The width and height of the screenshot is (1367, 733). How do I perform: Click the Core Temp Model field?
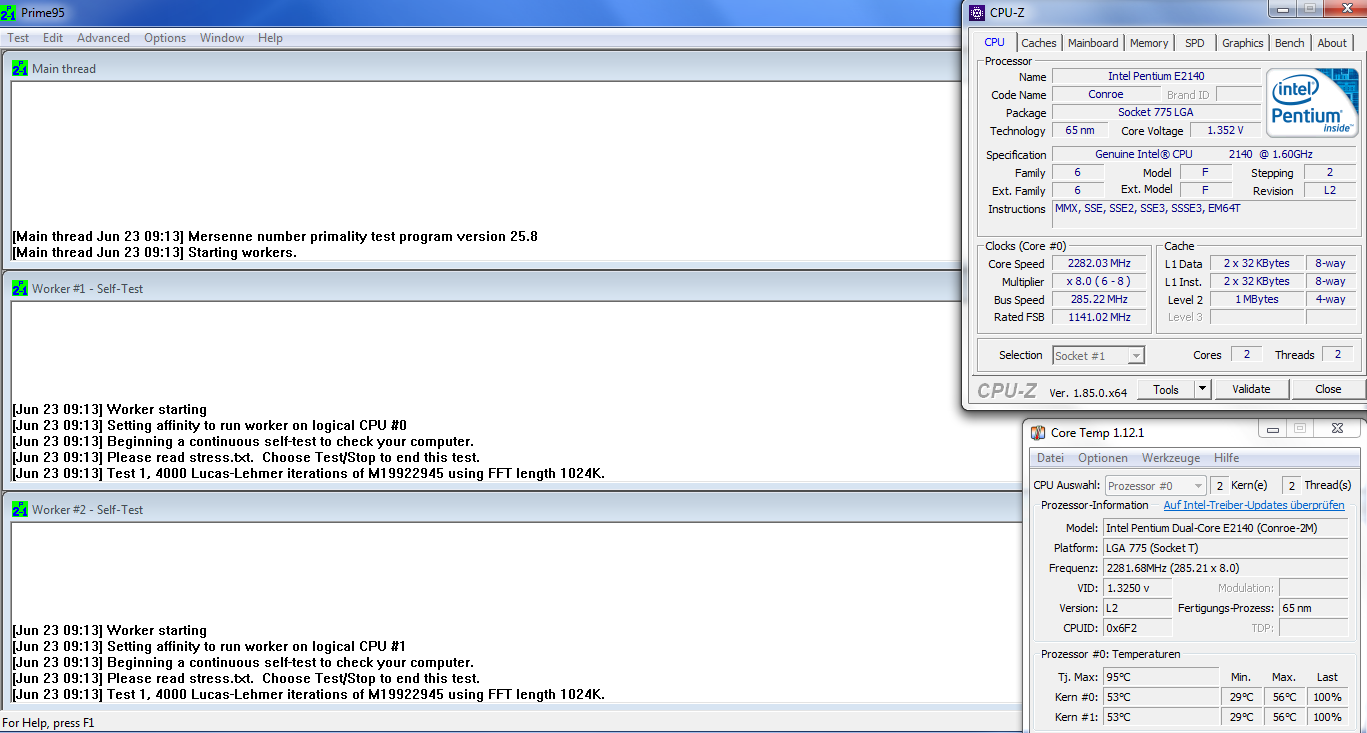coord(1226,528)
